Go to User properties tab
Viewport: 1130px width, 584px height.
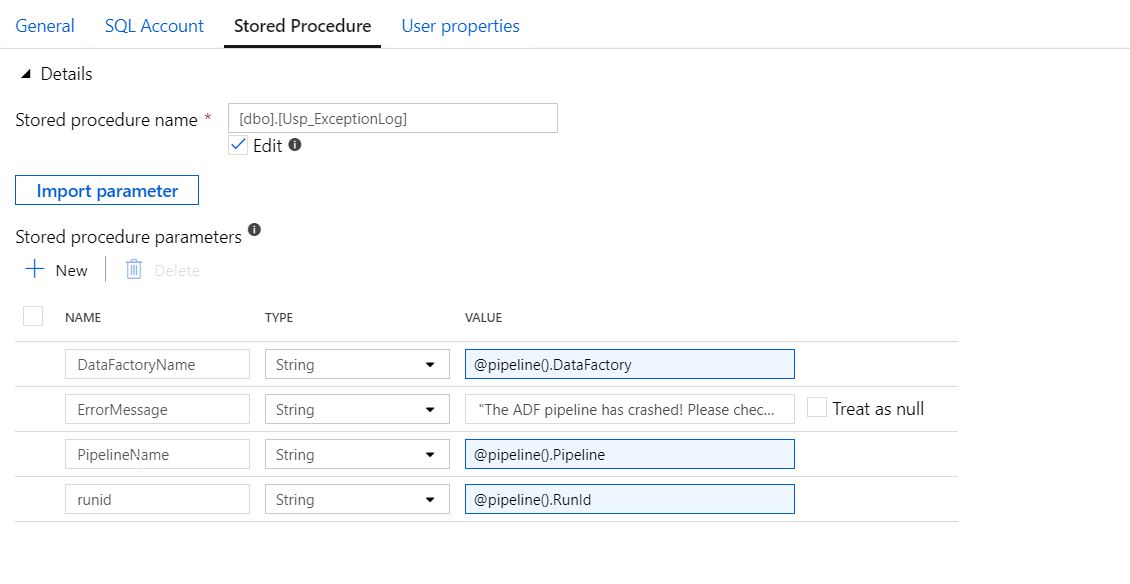(x=460, y=26)
